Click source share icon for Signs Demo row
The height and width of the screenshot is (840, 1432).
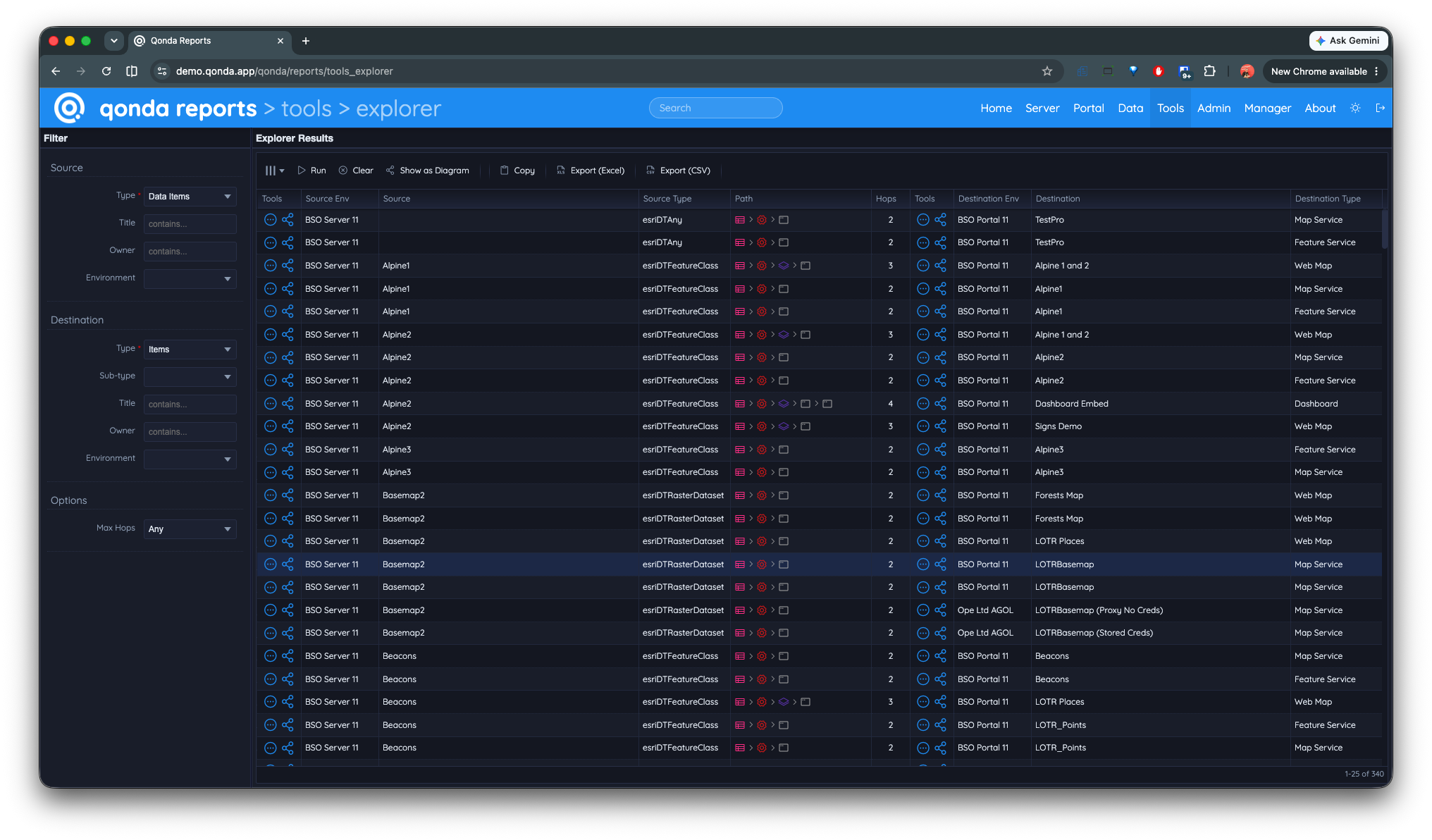tap(288, 426)
